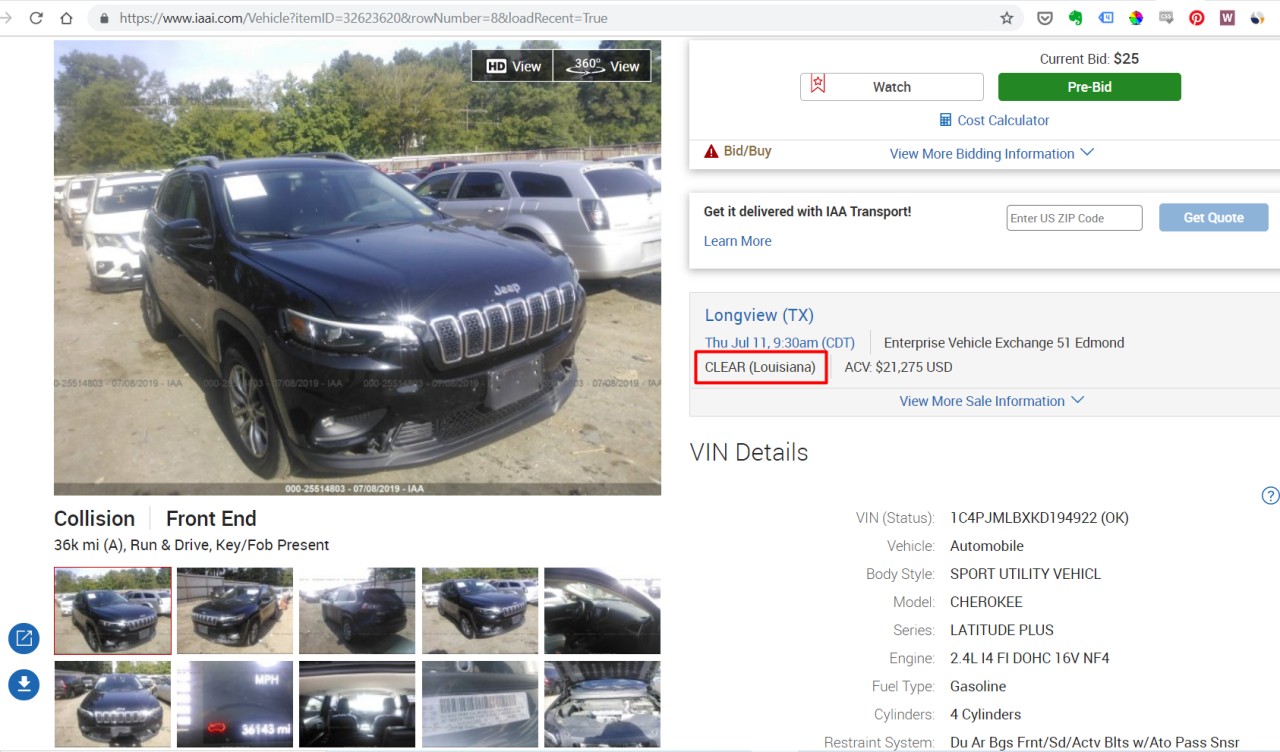This screenshot has width=1280, height=752.
Task: Click the round download images icon
Action: tap(24, 685)
